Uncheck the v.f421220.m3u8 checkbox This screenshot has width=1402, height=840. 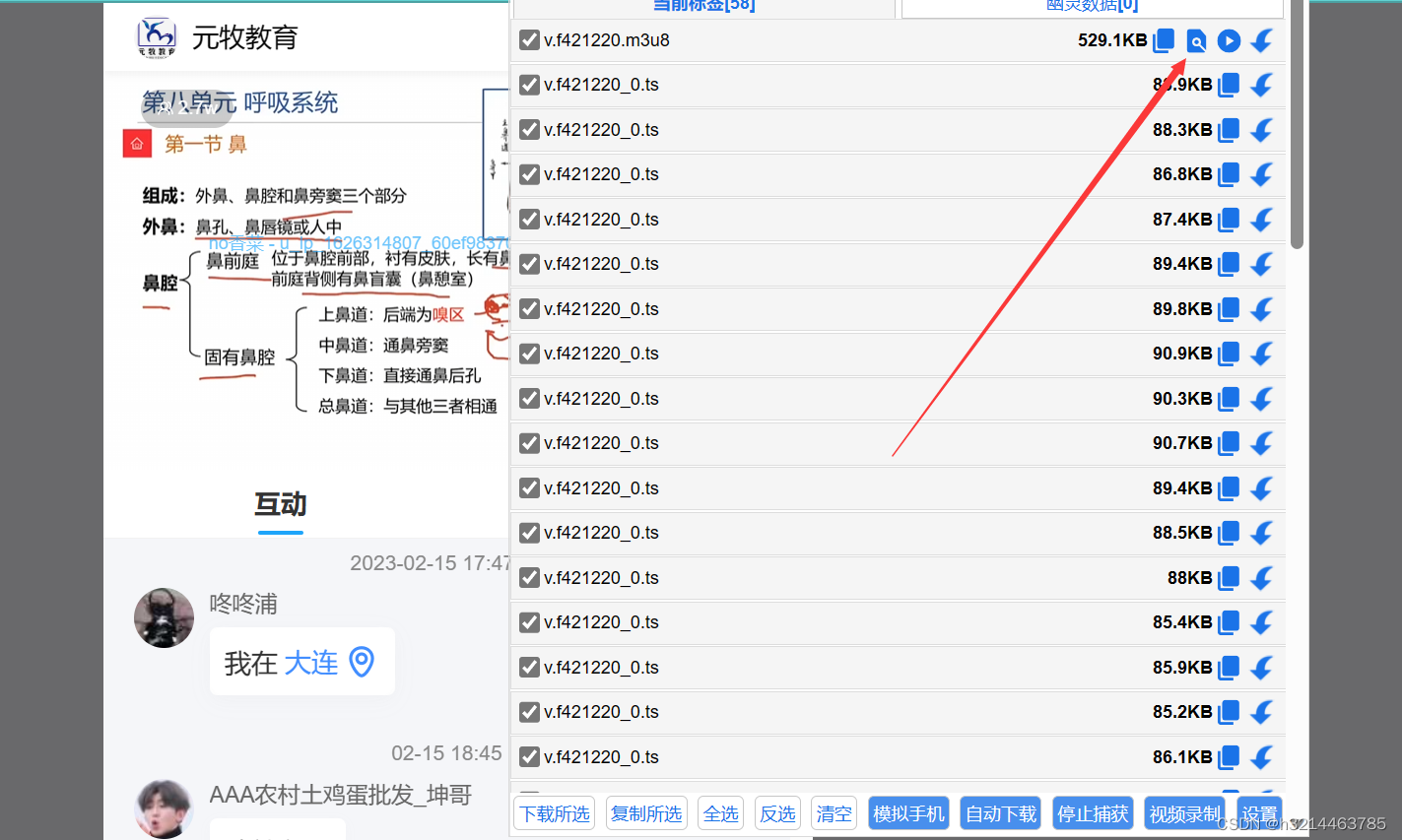(528, 41)
